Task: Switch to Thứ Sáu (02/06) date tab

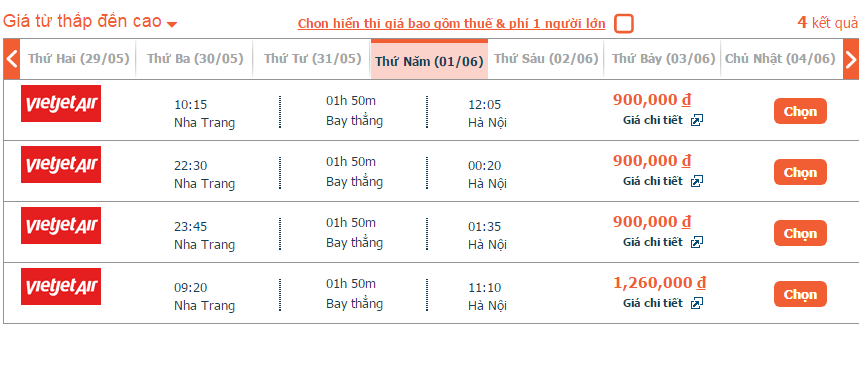Action: (546, 59)
